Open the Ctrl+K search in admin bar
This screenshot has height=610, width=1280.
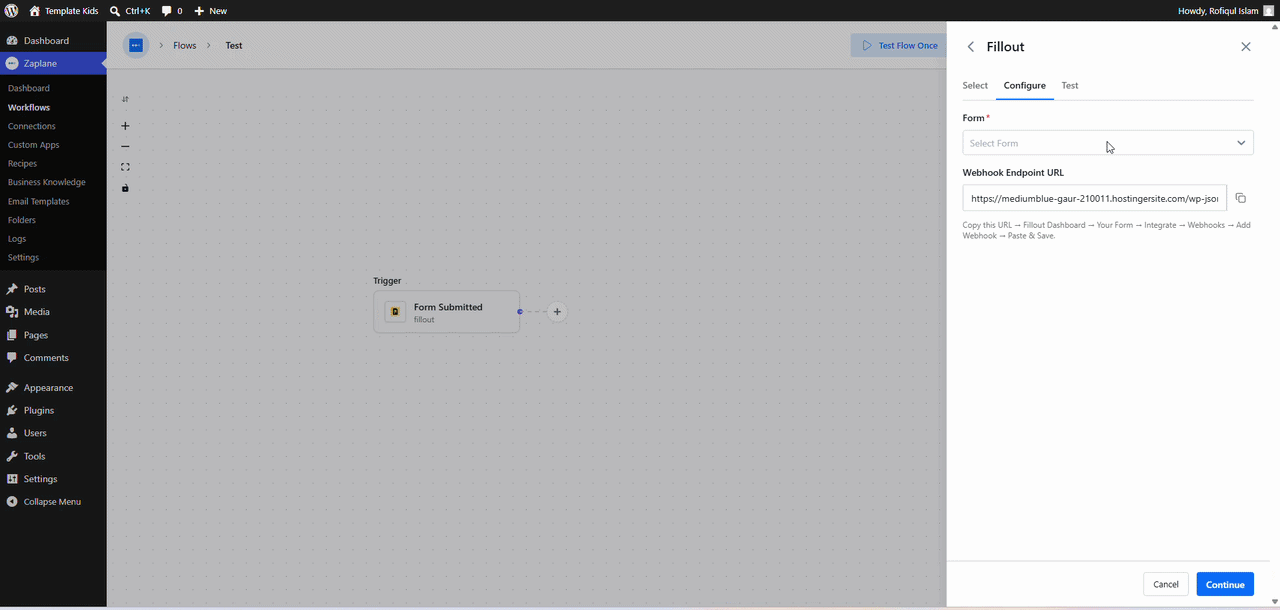(x=130, y=10)
